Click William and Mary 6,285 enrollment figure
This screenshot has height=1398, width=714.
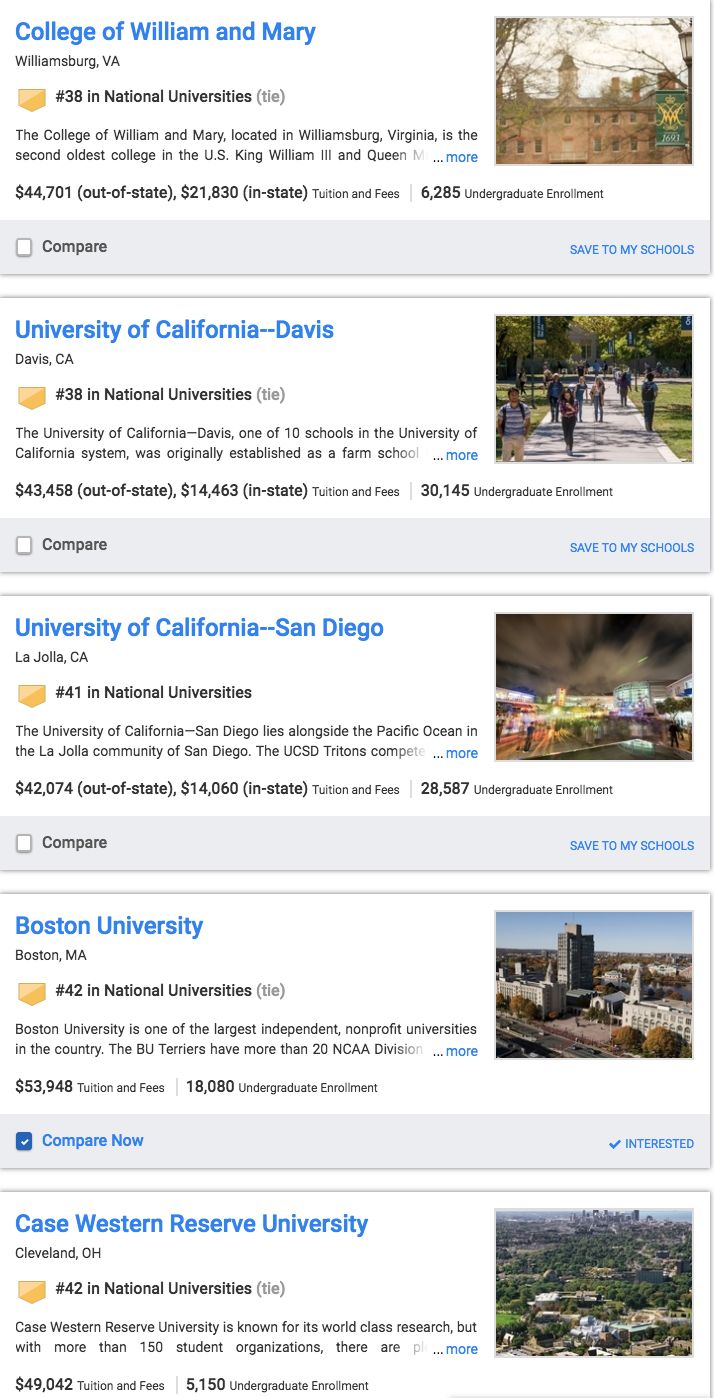tap(441, 192)
